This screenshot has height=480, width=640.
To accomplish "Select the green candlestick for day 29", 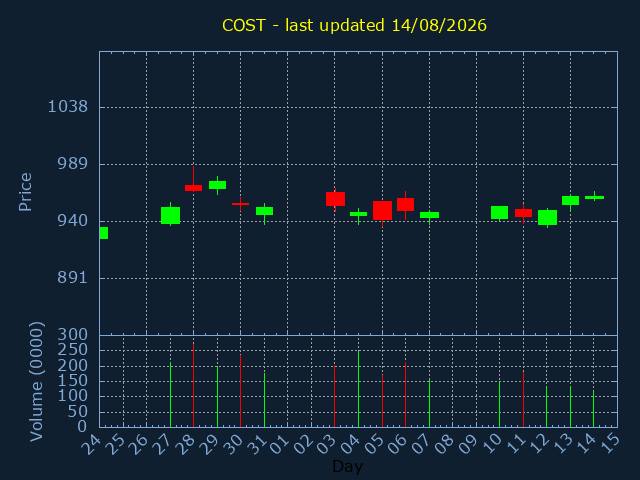I will 218,185.
